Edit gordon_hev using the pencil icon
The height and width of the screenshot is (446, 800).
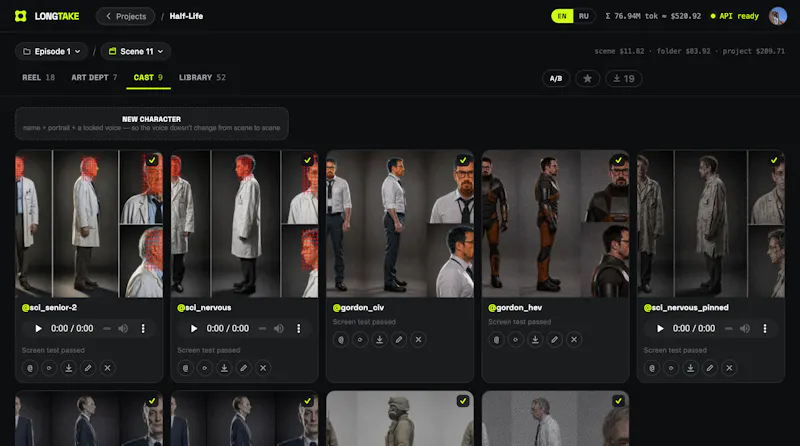(555, 339)
